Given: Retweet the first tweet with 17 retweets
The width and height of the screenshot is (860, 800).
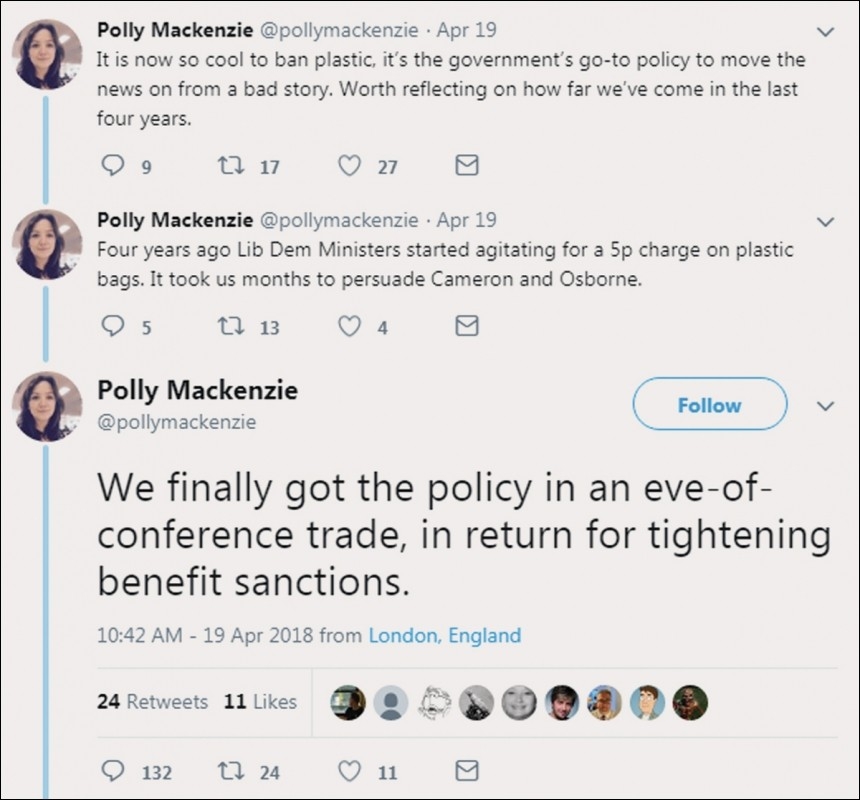Looking at the screenshot, I should [230, 166].
